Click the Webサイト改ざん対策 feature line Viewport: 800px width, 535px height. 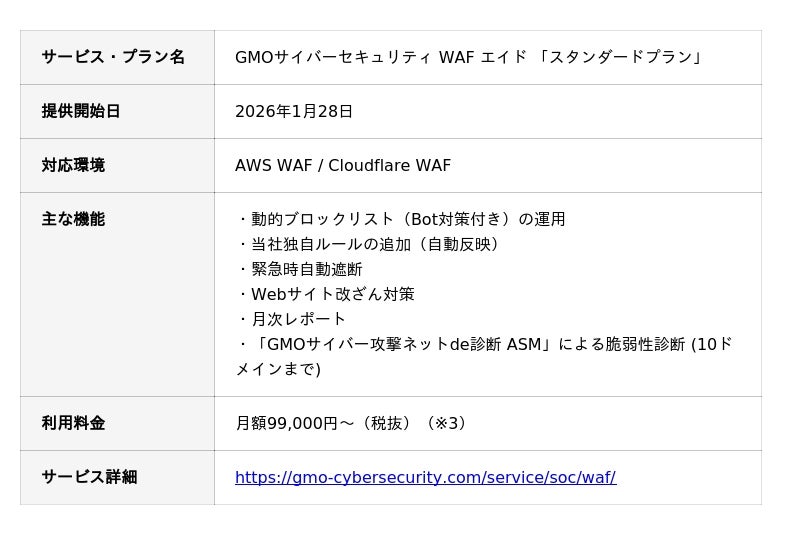(x=326, y=294)
